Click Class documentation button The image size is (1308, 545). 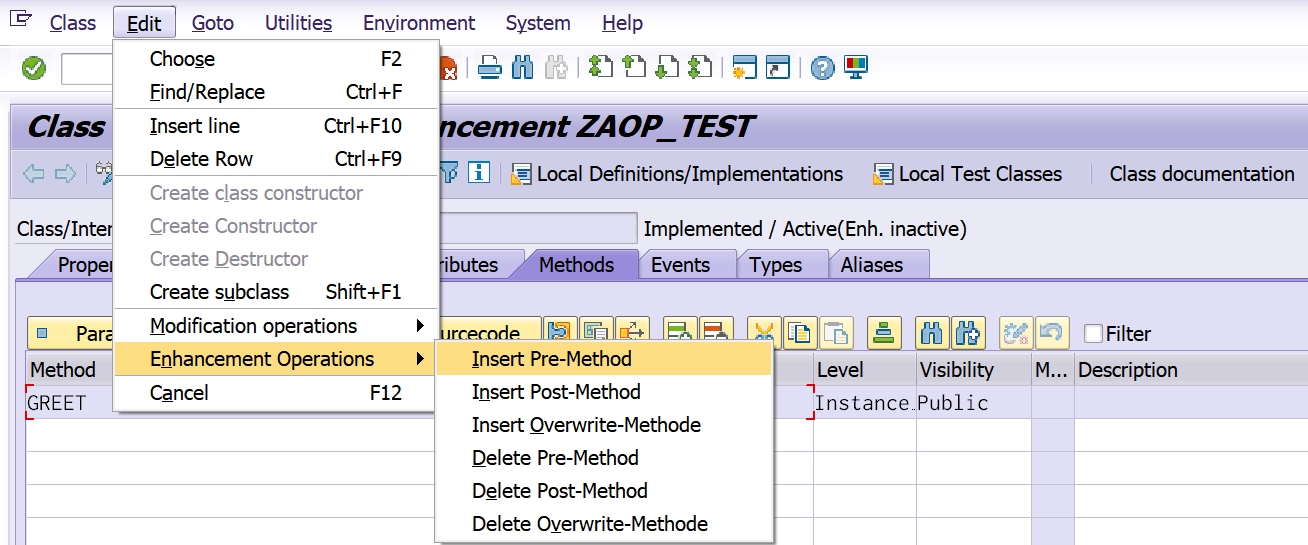[x=1202, y=174]
